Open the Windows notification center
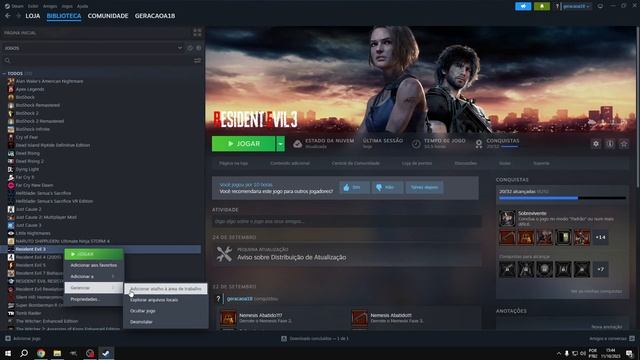Viewport: 640px width, 360px height. click(629, 353)
